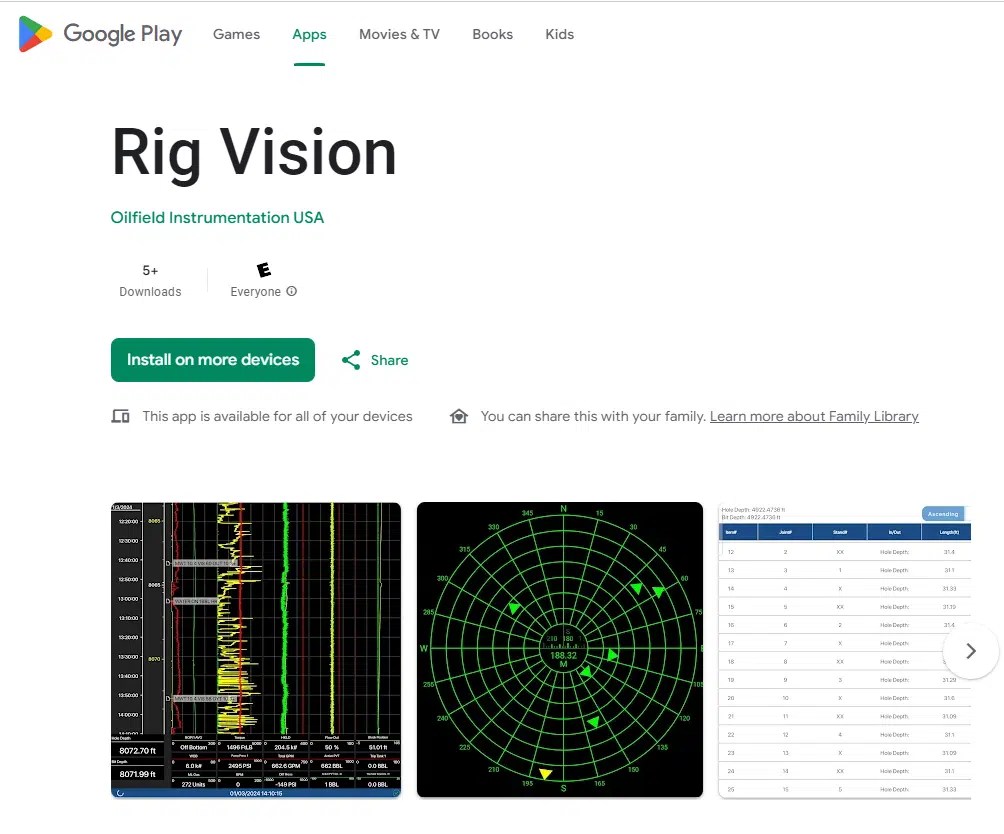
Task: Click the devices availability icon
Action: coord(120,415)
